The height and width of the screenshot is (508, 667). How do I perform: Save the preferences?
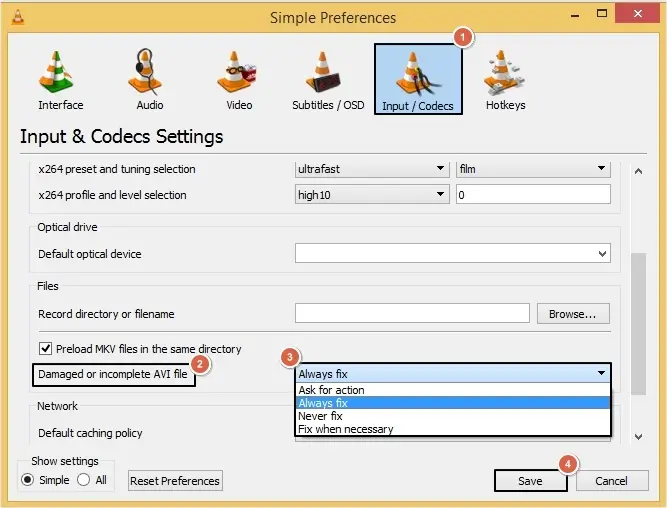[530, 481]
